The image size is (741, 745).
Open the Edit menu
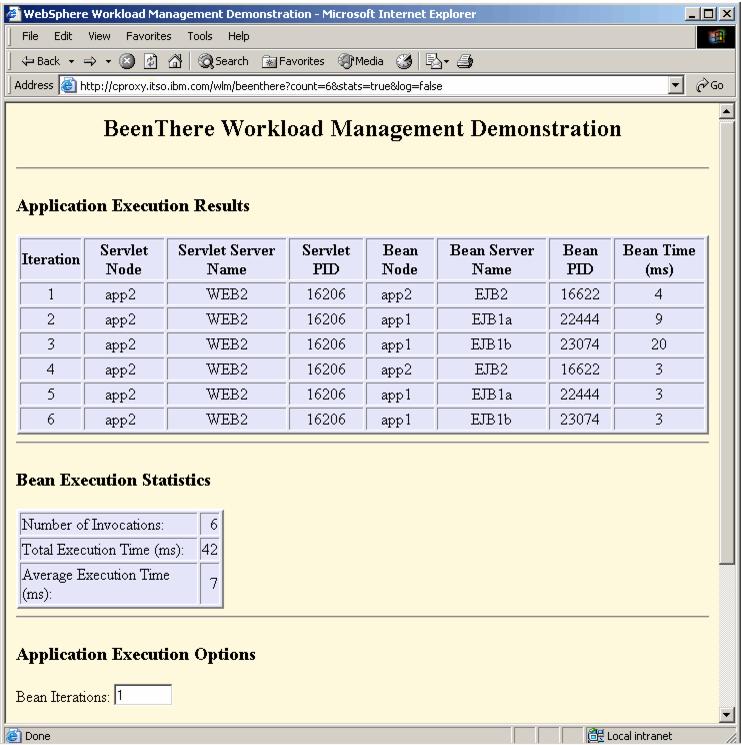coord(63,36)
